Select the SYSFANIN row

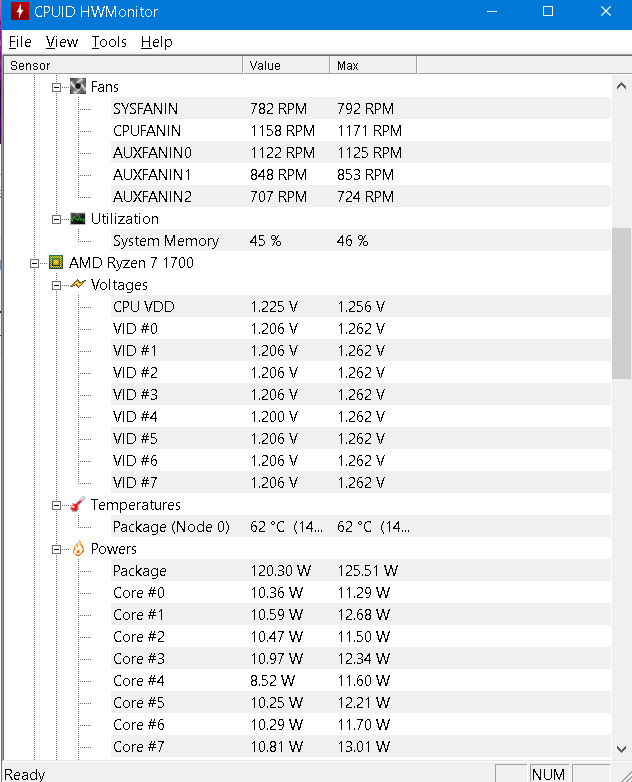361,108
